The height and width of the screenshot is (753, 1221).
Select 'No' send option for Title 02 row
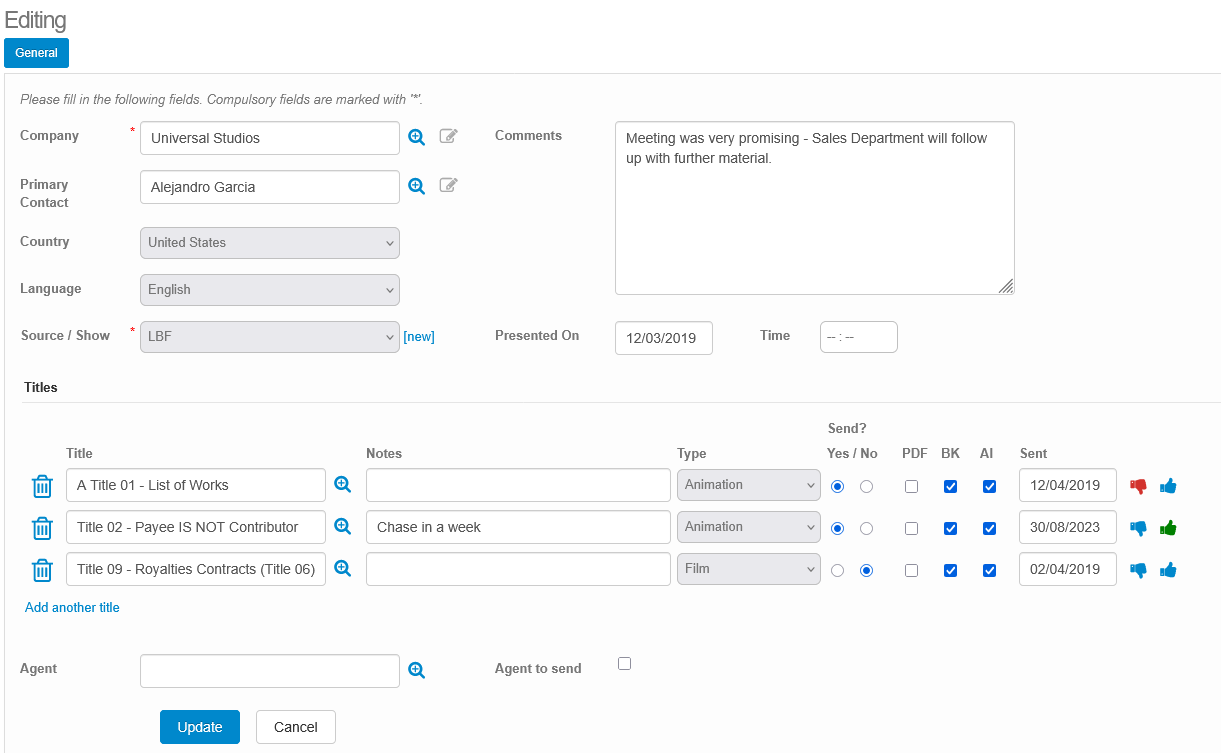click(x=866, y=528)
